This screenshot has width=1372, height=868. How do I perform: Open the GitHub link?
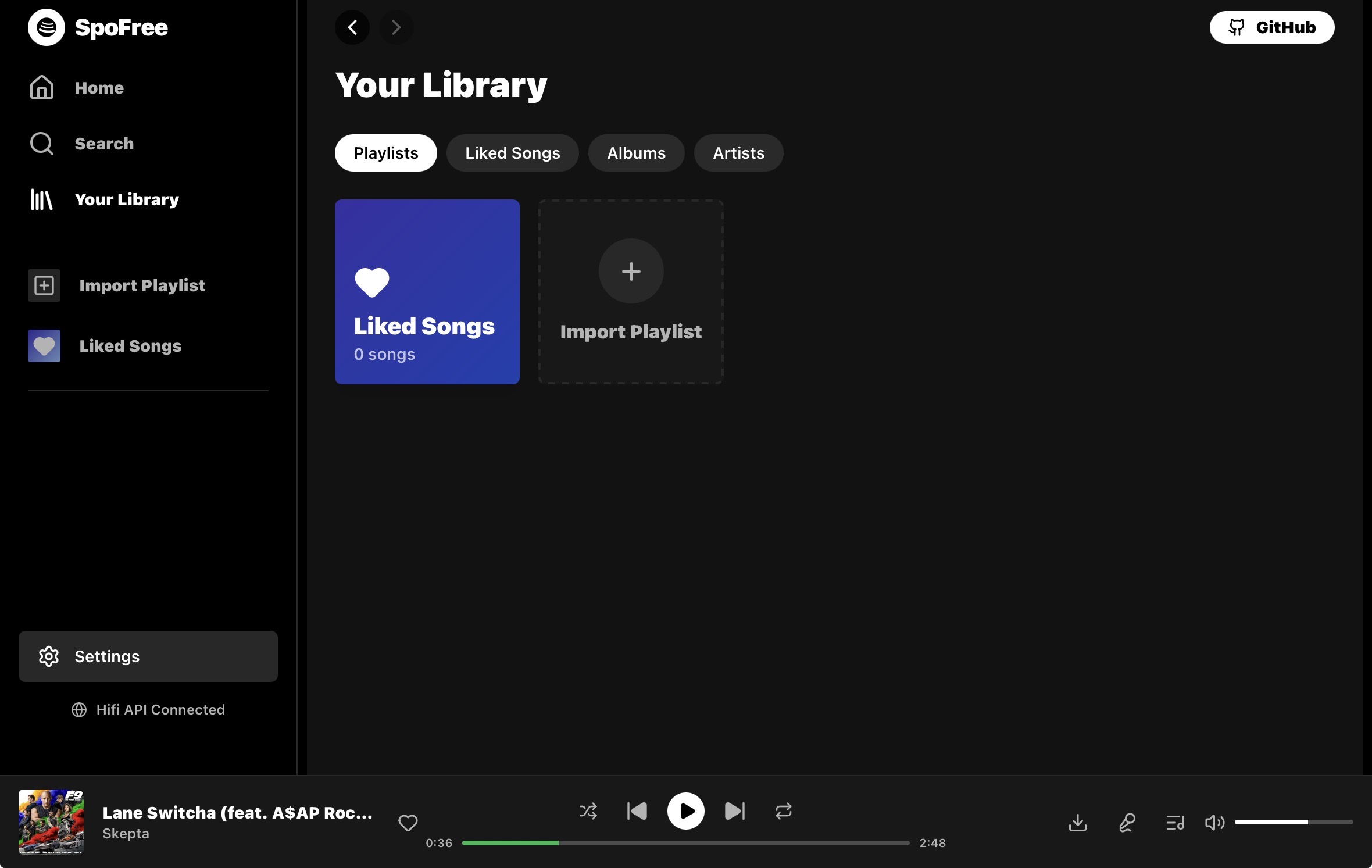[1271, 27]
